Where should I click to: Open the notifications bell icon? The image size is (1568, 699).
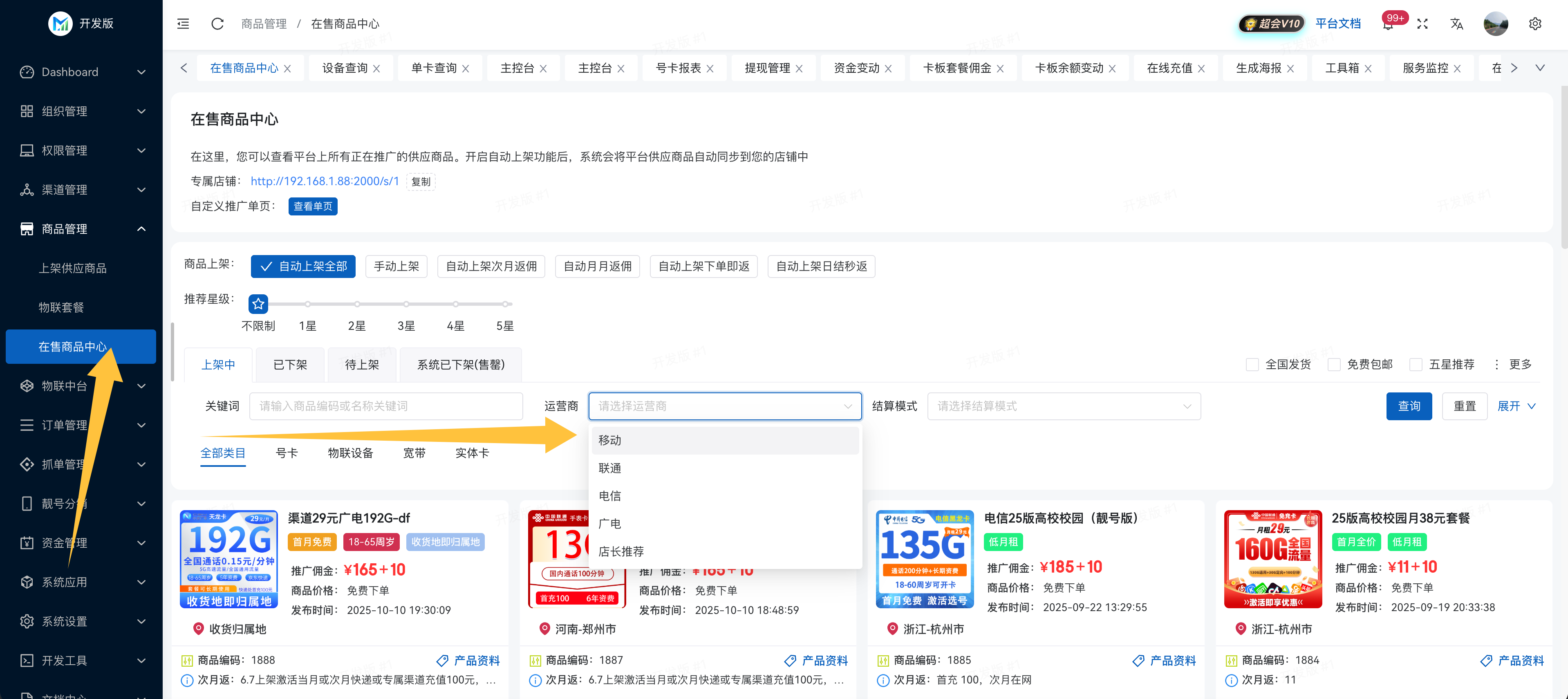1388,25
